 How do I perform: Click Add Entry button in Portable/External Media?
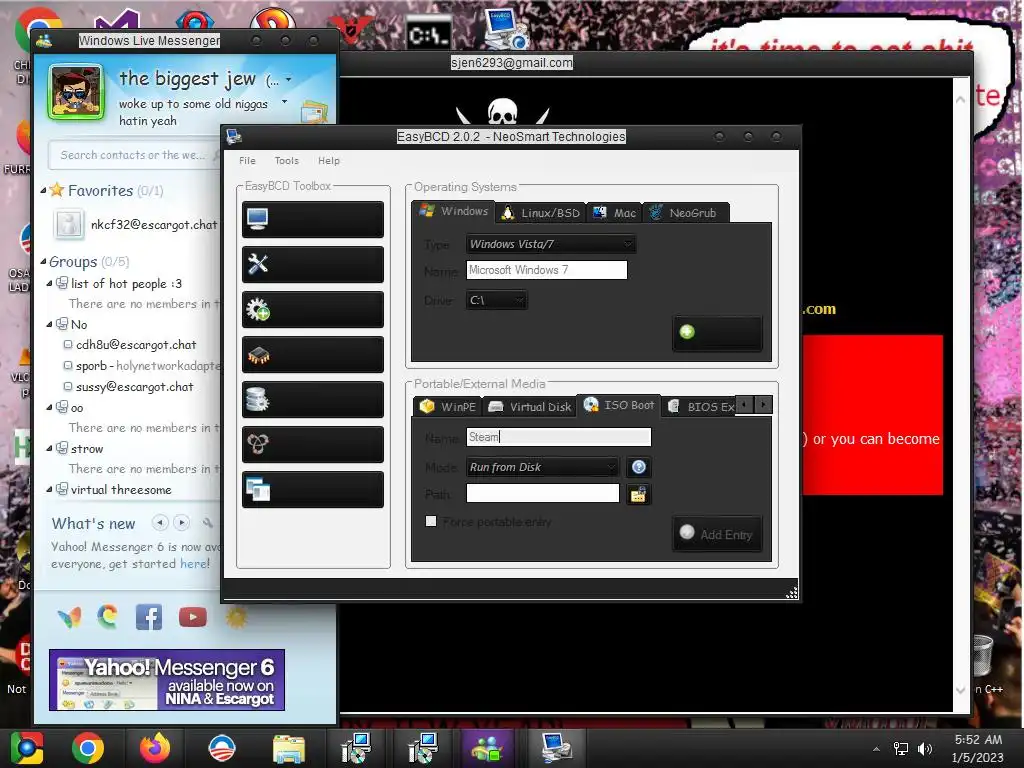coord(717,534)
